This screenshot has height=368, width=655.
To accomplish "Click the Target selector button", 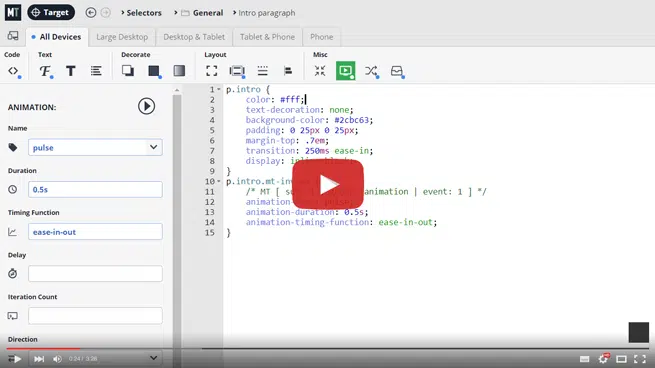I will click(51, 13).
